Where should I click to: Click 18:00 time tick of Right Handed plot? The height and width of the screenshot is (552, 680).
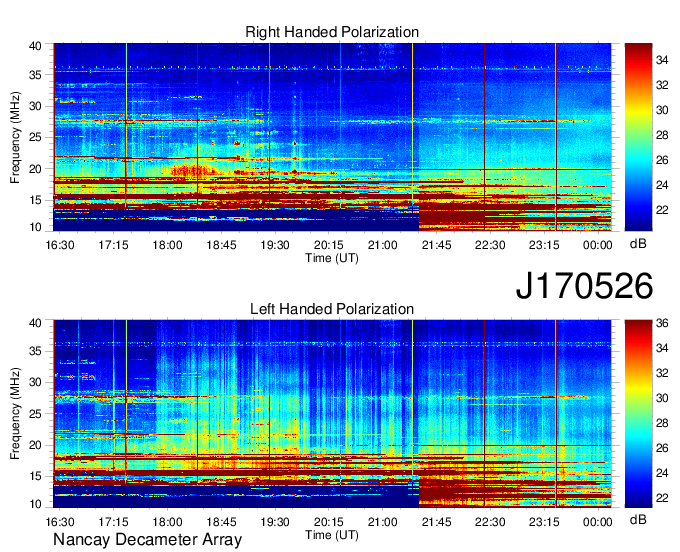click(167, 245)
